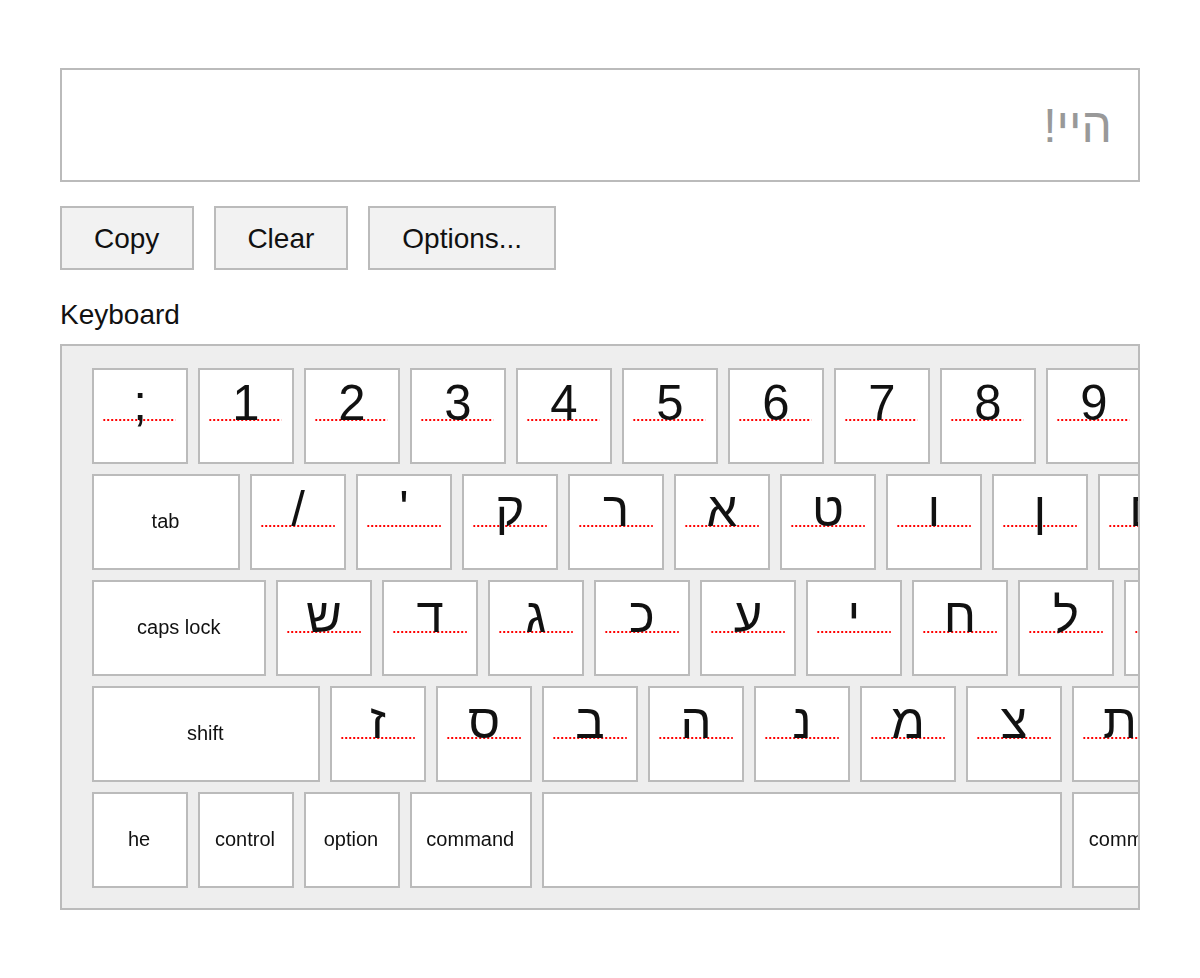The image size is (1200, 978).
Task: Tap the Hebrew letter ח key
Action: pyautogui.click(x=960, y=628)
